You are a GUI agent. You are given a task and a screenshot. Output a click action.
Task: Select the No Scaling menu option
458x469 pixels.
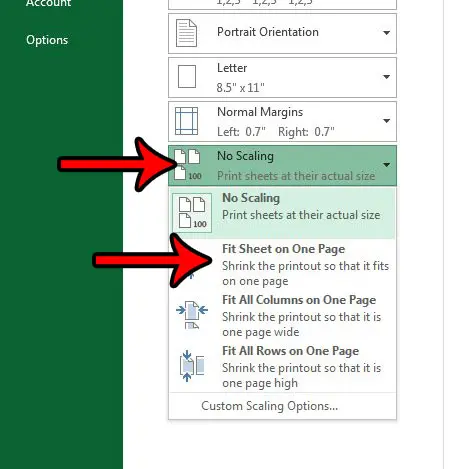point(282,213)
